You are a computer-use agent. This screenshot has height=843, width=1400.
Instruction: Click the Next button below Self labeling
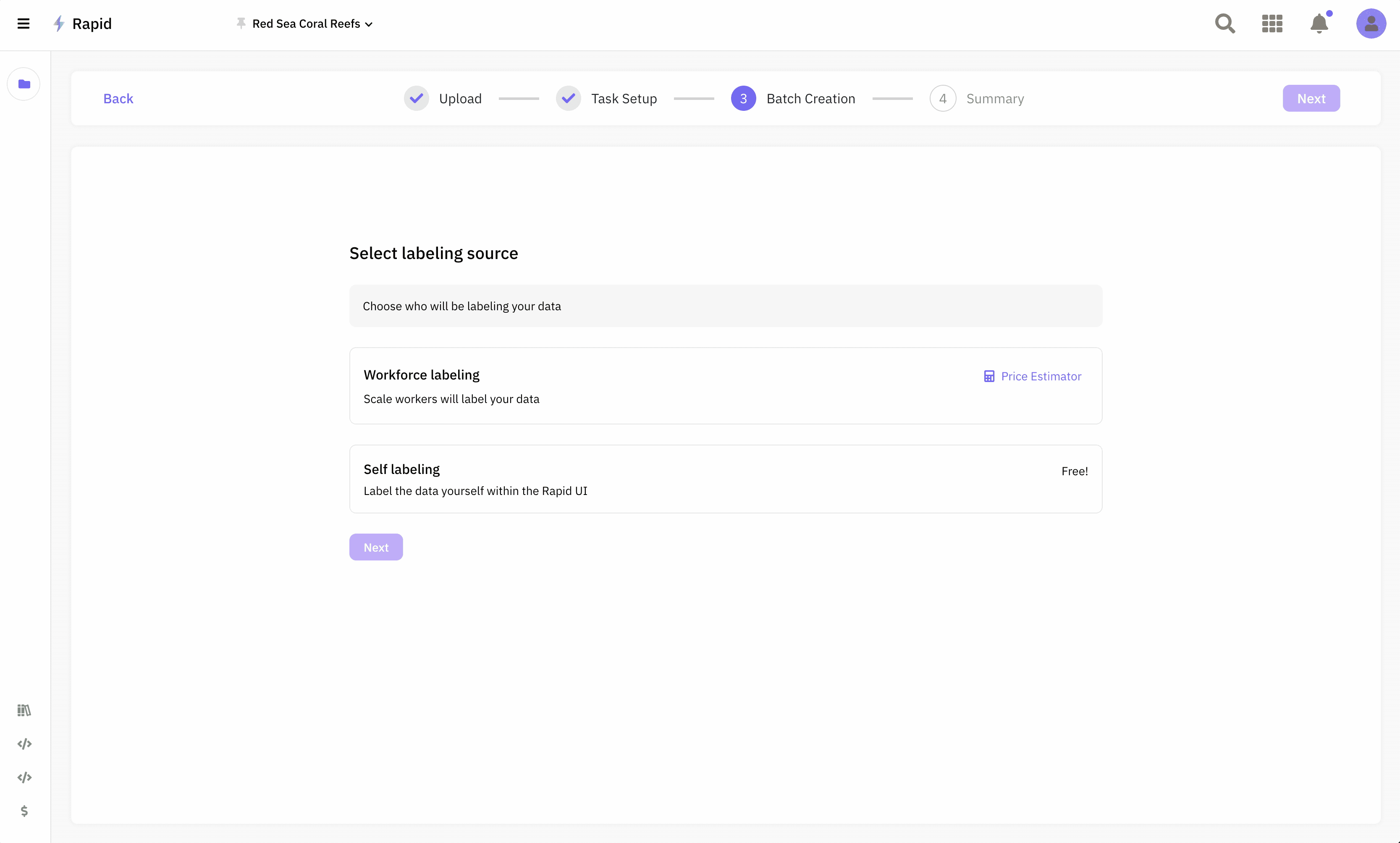(375, 547)
